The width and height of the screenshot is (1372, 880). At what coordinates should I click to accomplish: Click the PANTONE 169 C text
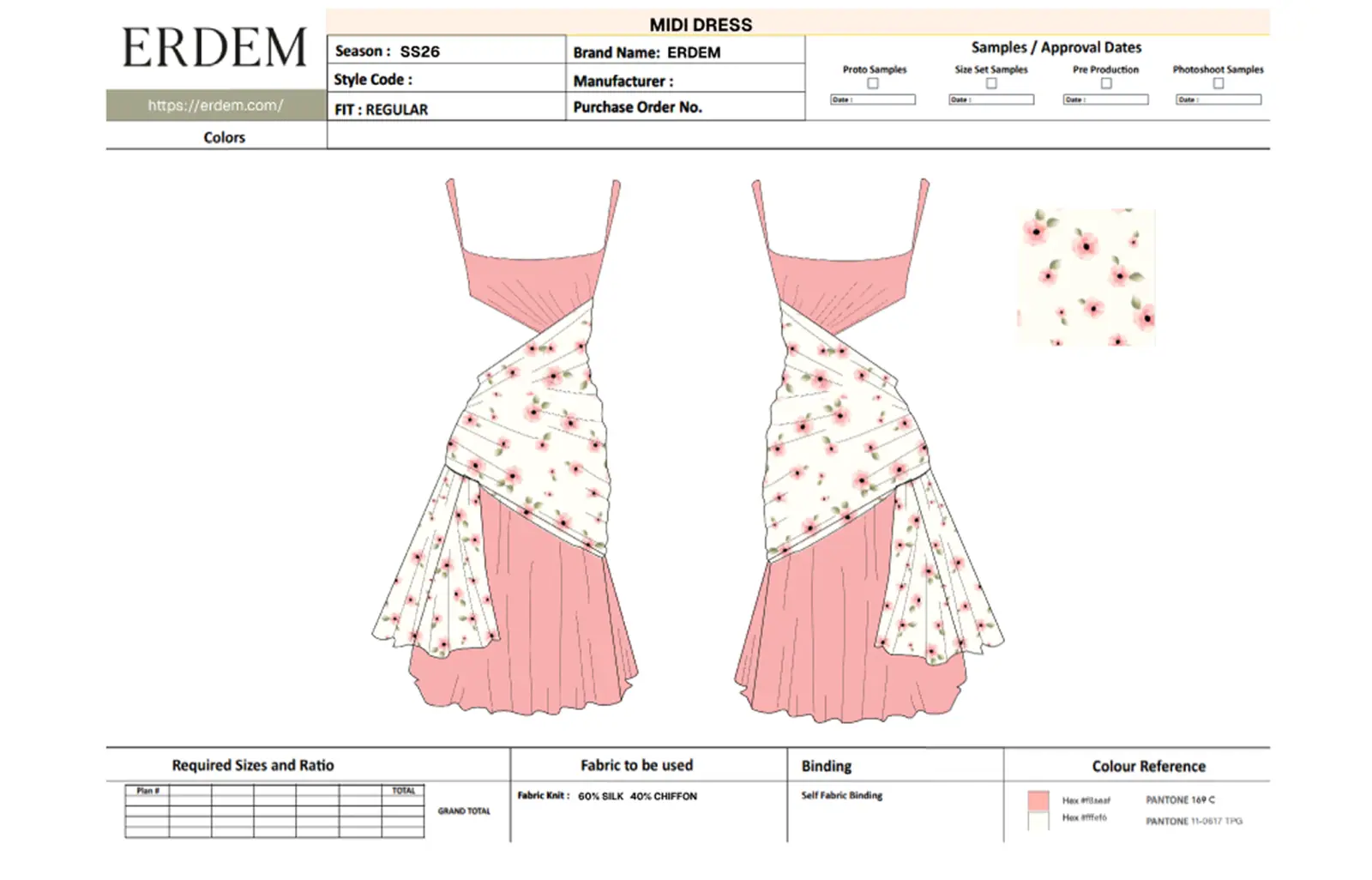pyautogui.click(x=1180, y=799)
